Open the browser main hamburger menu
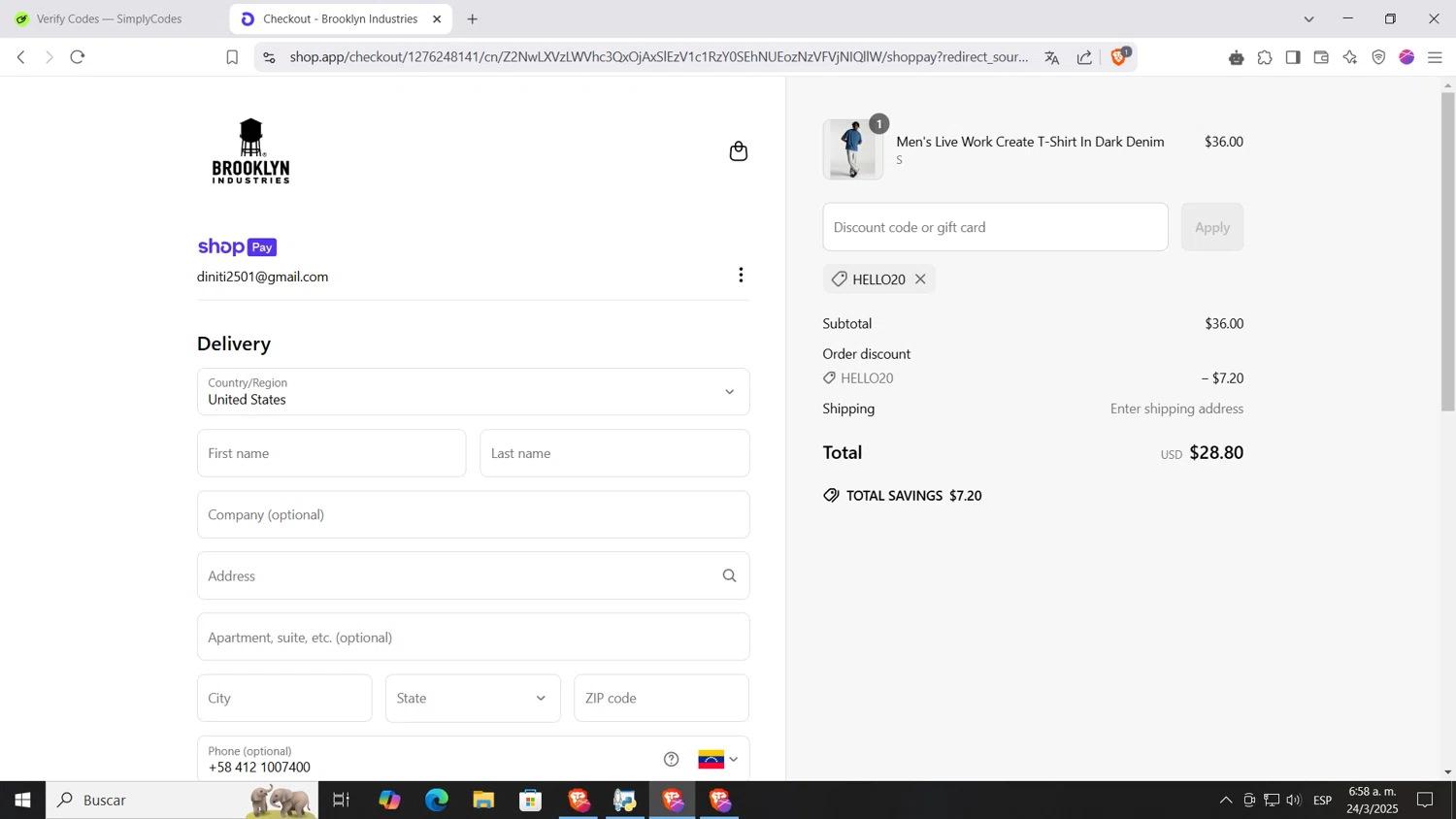The width and height of the screenshot is (1456, 819). click(x=1435, y=57)
